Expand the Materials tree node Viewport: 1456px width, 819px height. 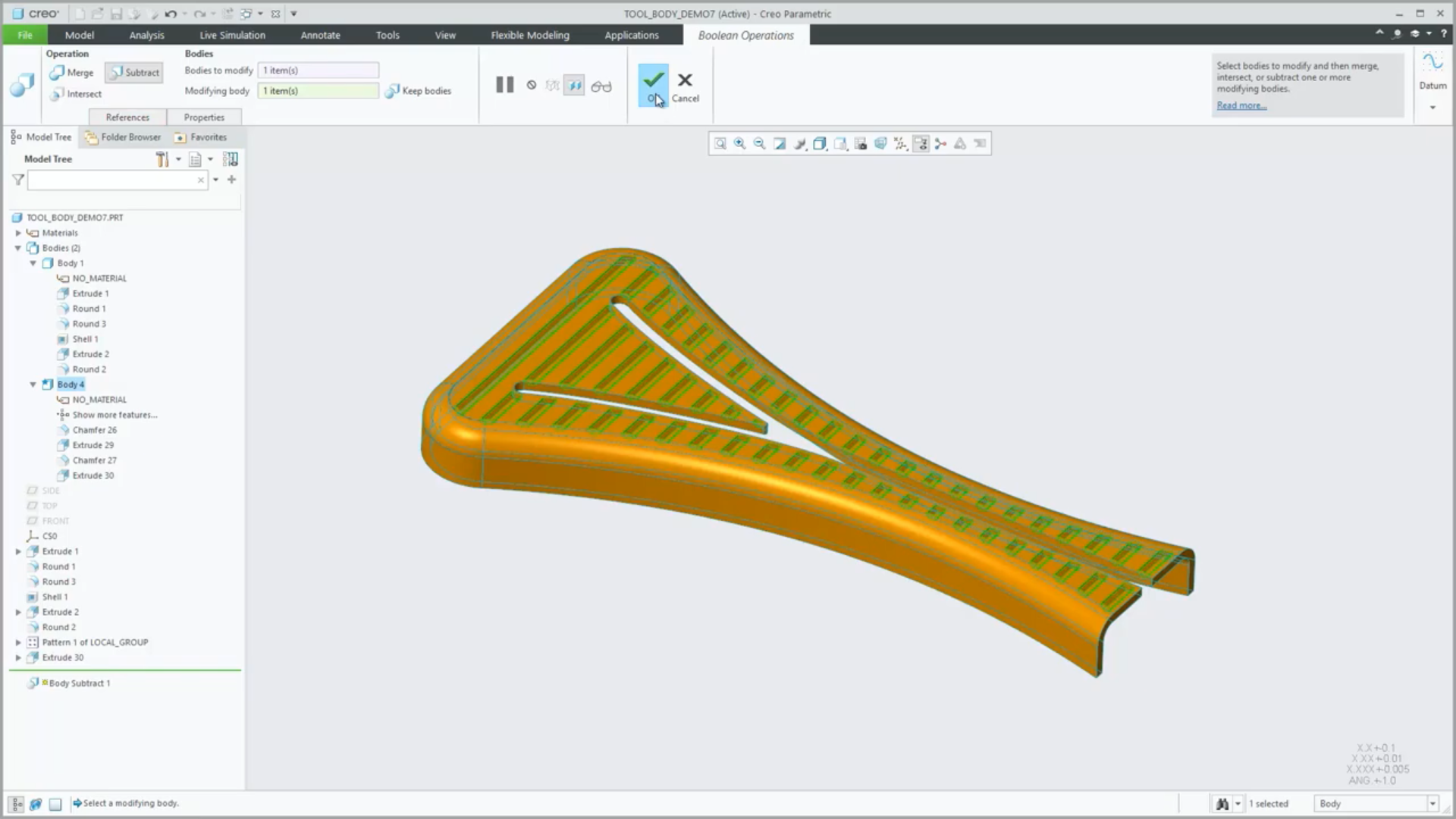point(18,233)
